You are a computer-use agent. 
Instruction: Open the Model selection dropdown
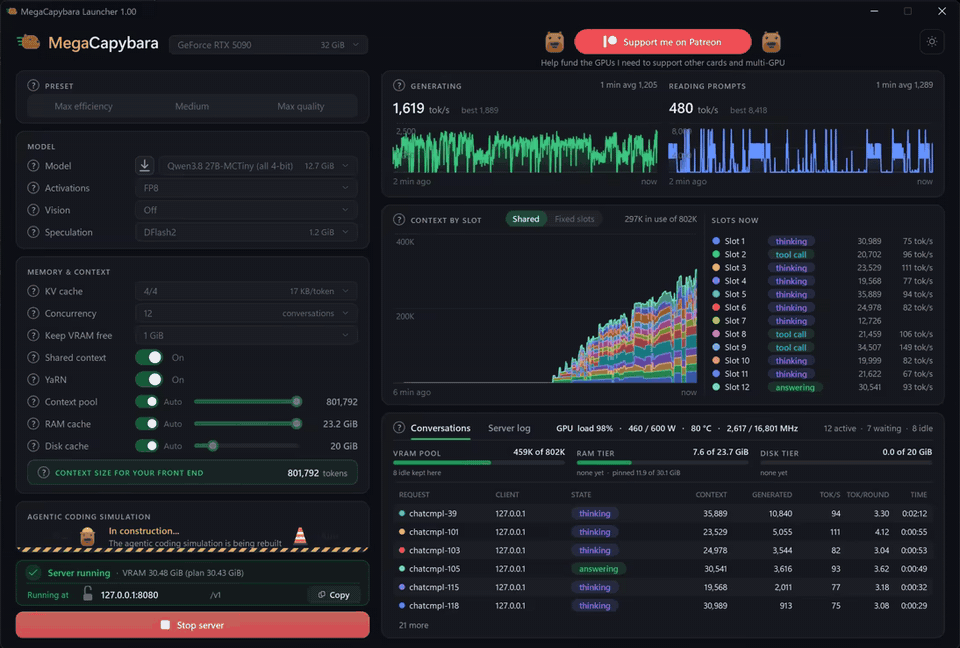[x=258, y=165]
